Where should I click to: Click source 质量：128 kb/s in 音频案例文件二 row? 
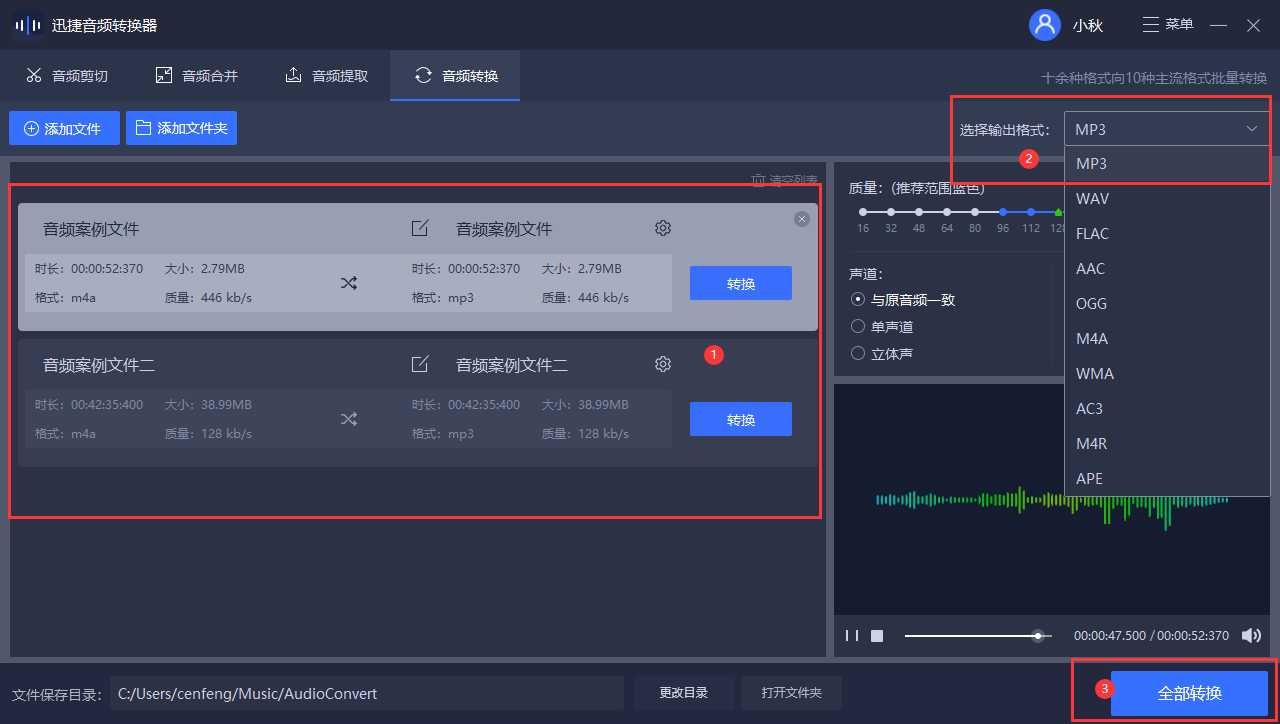coord(208,434)
